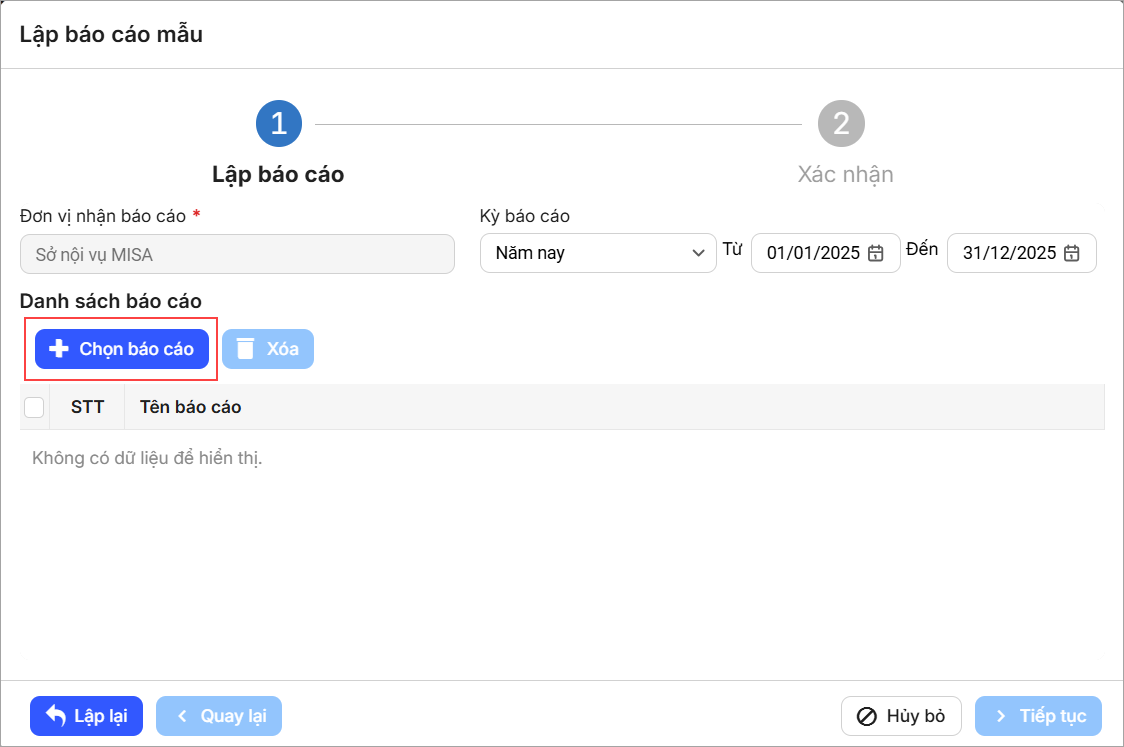Click the cancel circle icon on Hủy bỏ

(867, 716)
